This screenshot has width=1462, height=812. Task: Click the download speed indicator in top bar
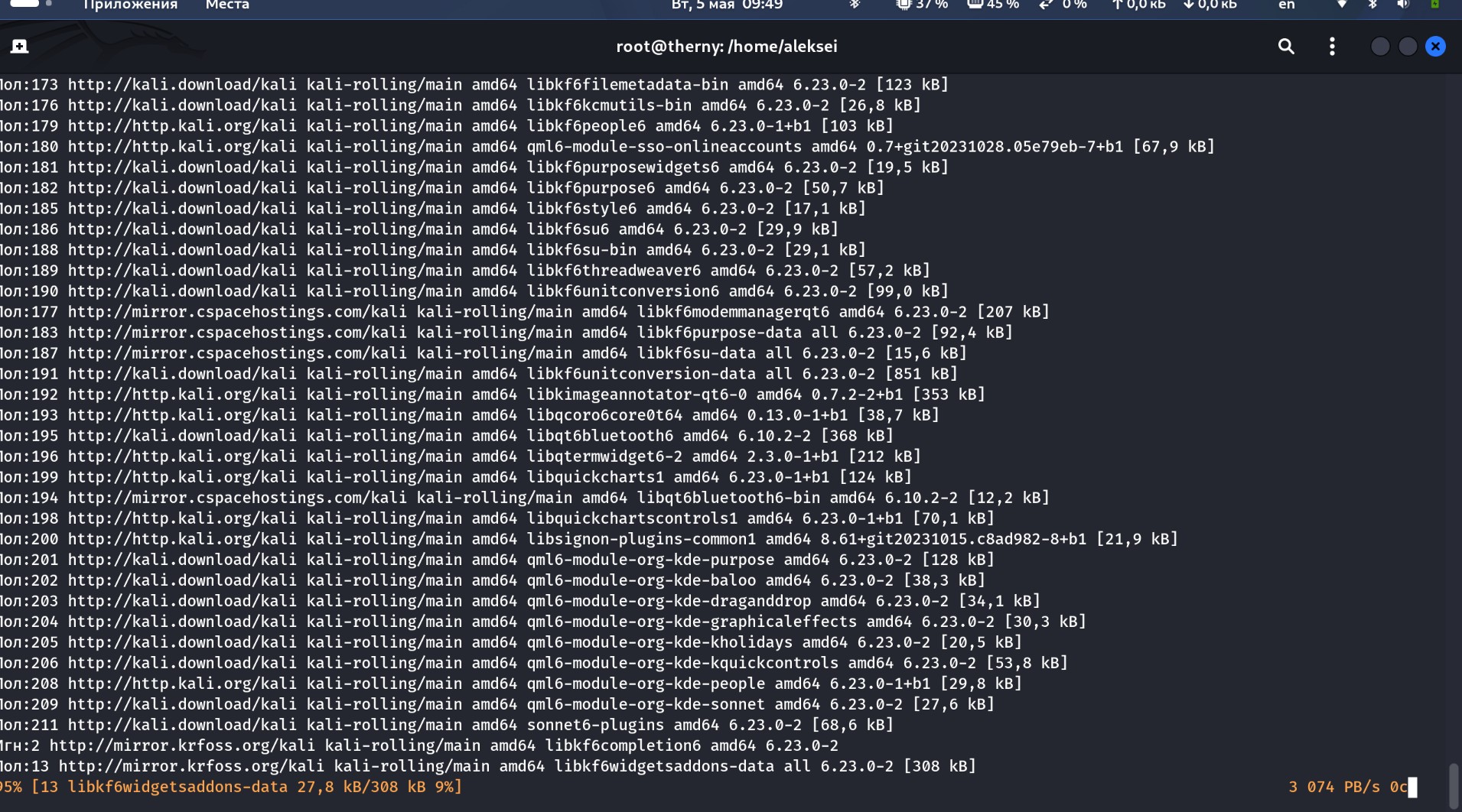[x=1210, y=5]
